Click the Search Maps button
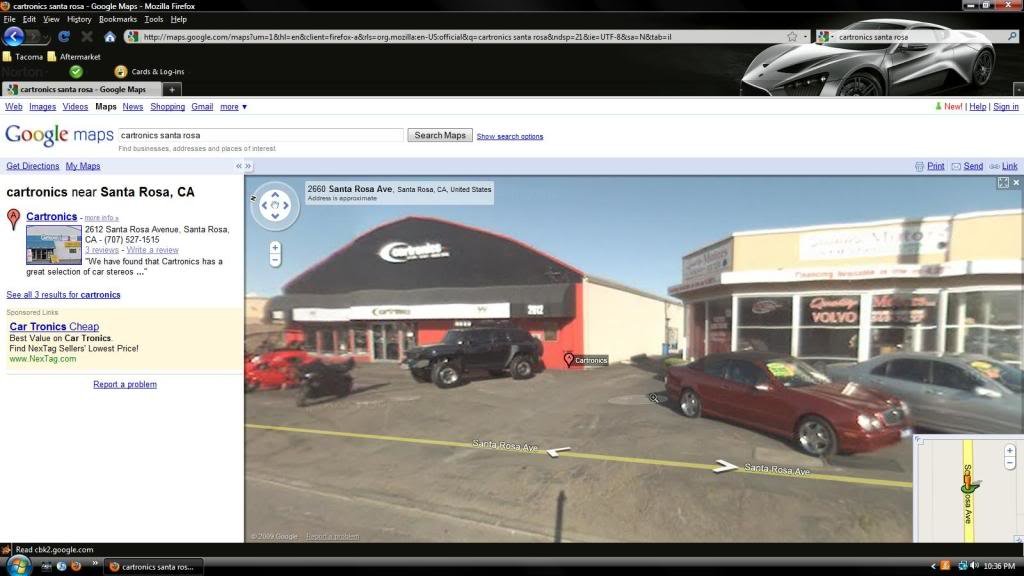Viewport: 1024px width, 576px height. click(440, 135)
